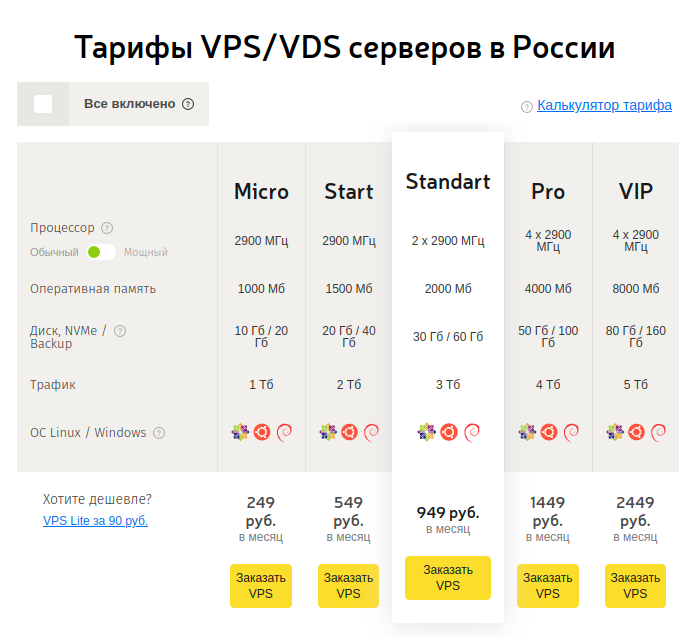696x637 pixels.
Task: Click the "949 руб." Standart price
Action: click(x=448, y=513)
